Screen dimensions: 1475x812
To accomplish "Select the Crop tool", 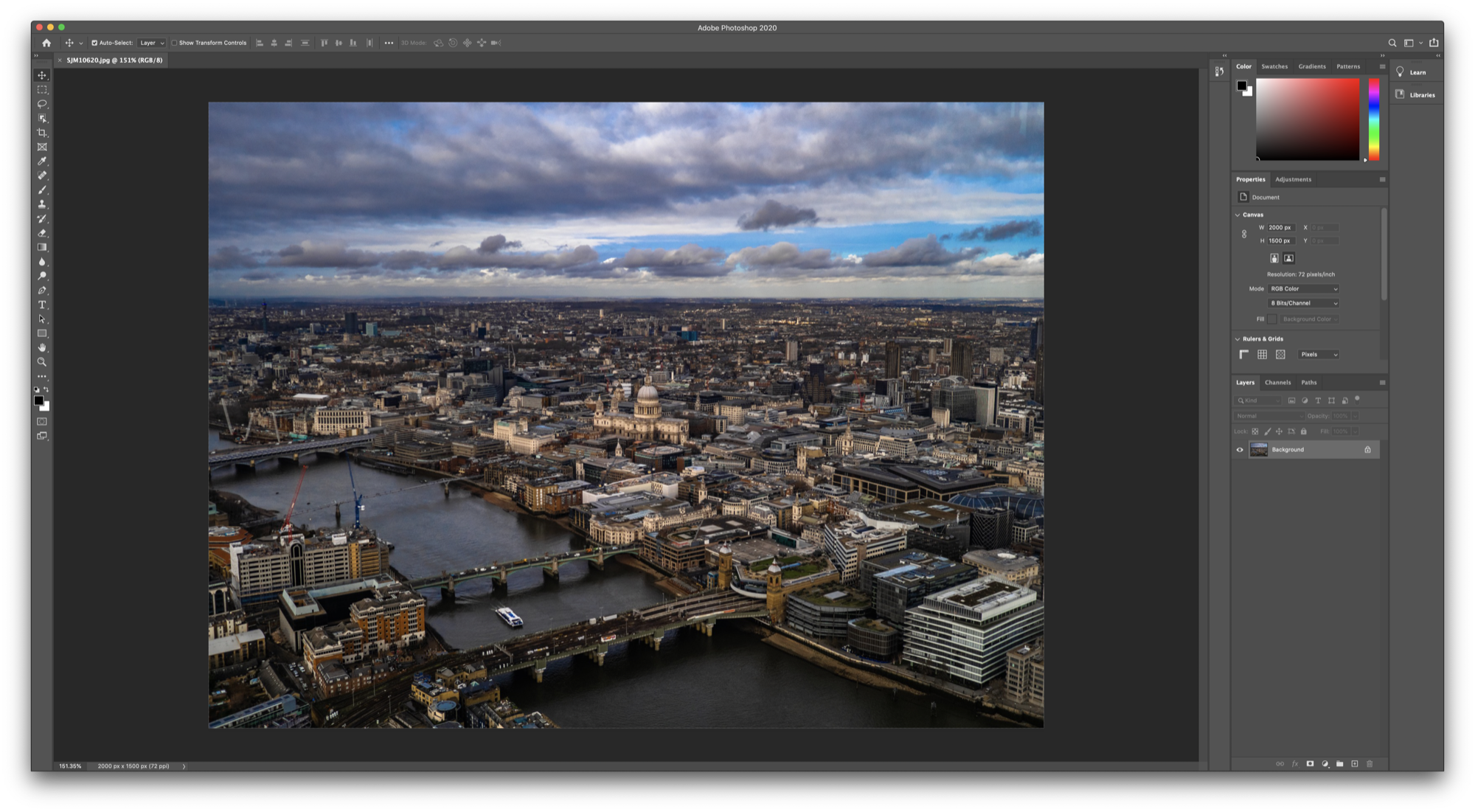I will 42,133.
